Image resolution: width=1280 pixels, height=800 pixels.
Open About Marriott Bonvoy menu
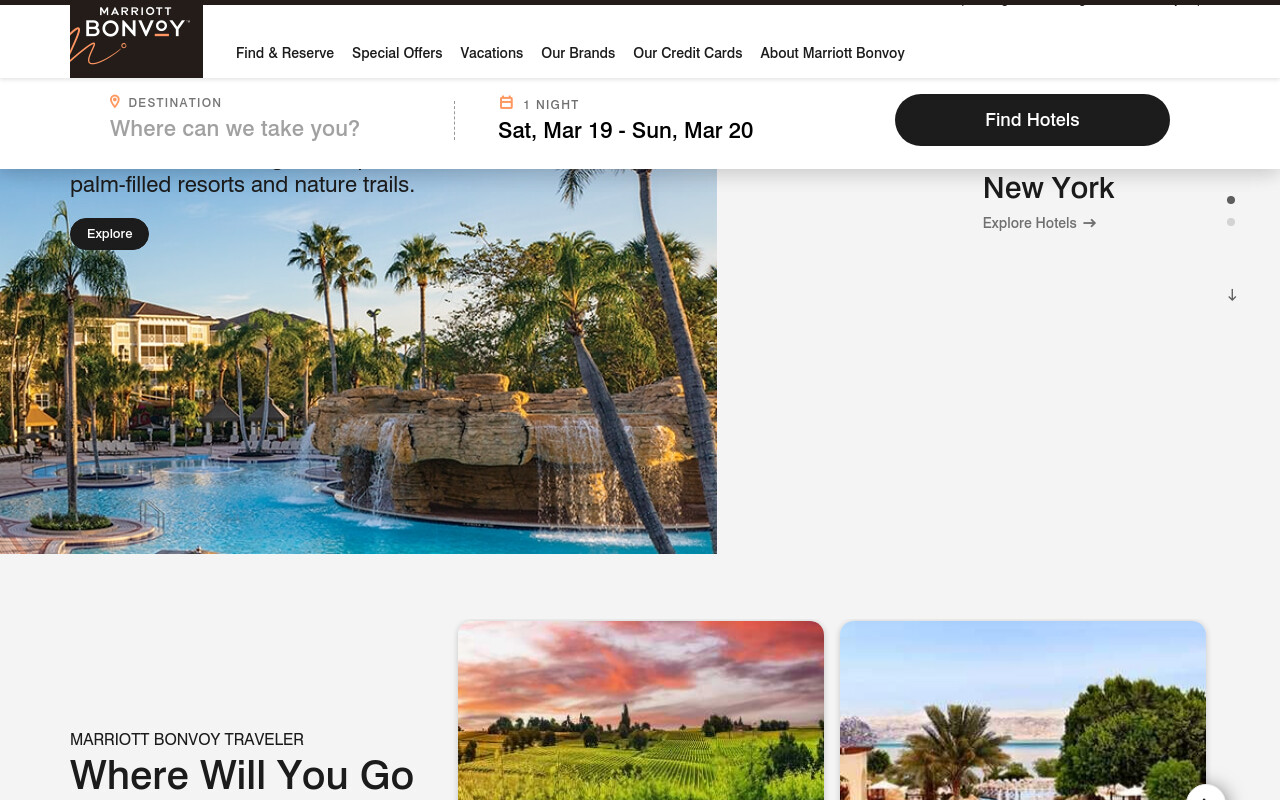832,53
